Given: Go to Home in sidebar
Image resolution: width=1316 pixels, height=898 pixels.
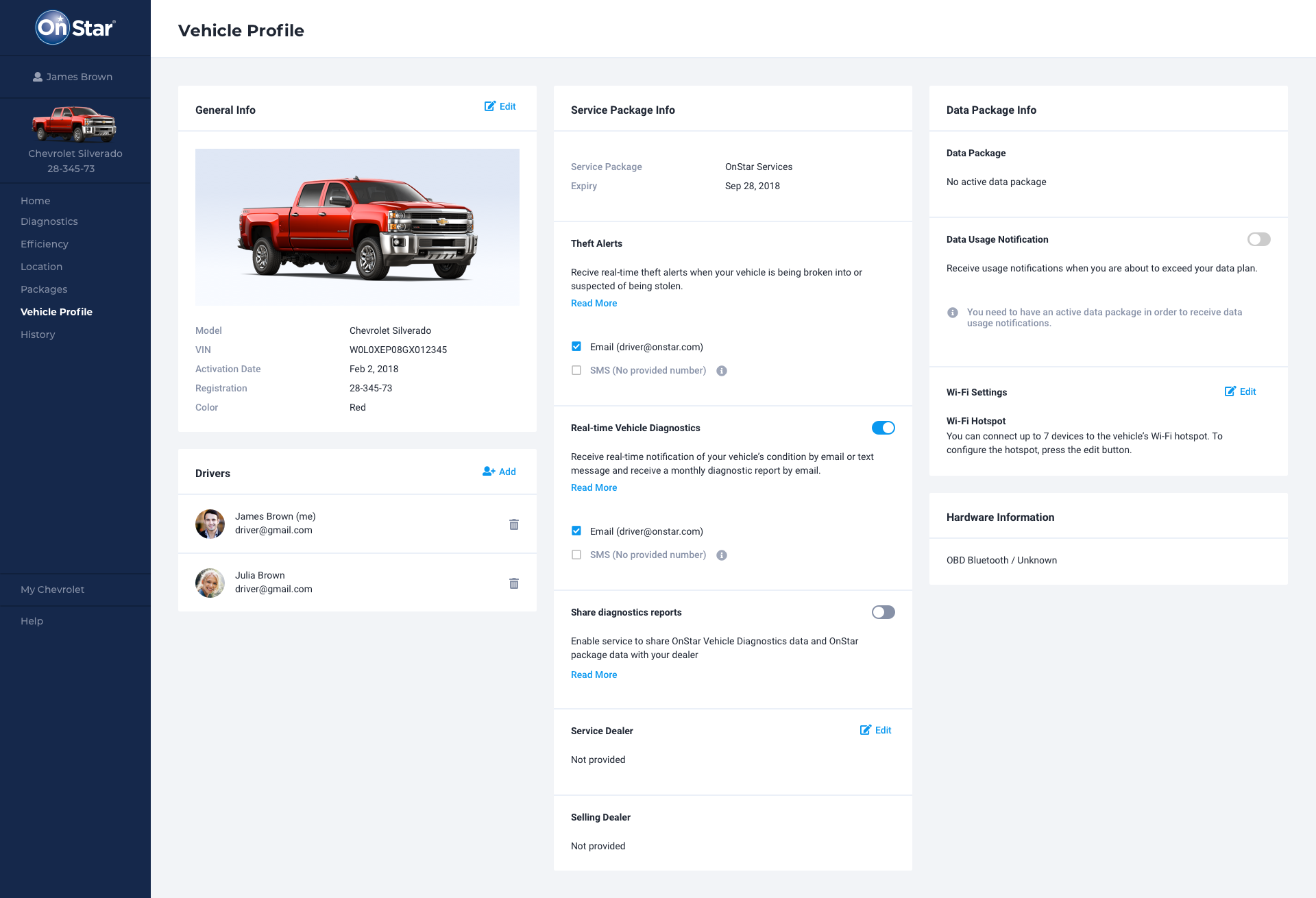Looking at the screenshot, I should click(x=36, y=201).
